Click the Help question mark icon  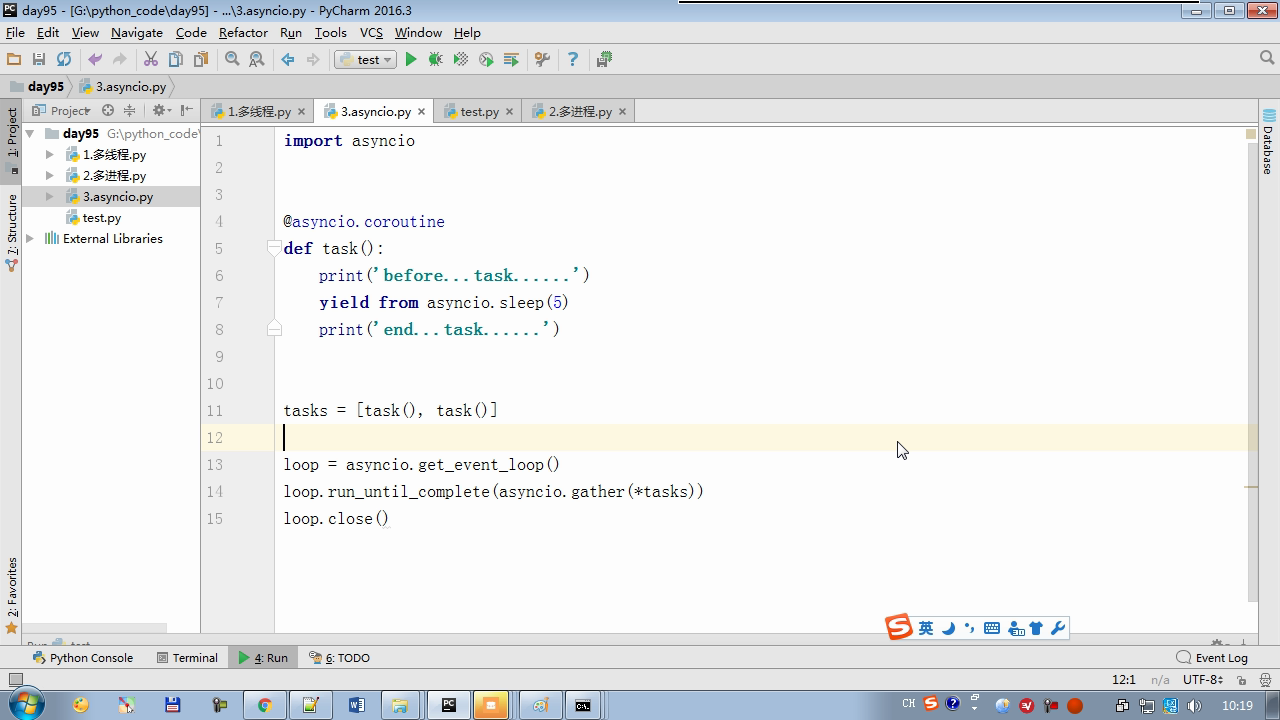coord(573,60)
